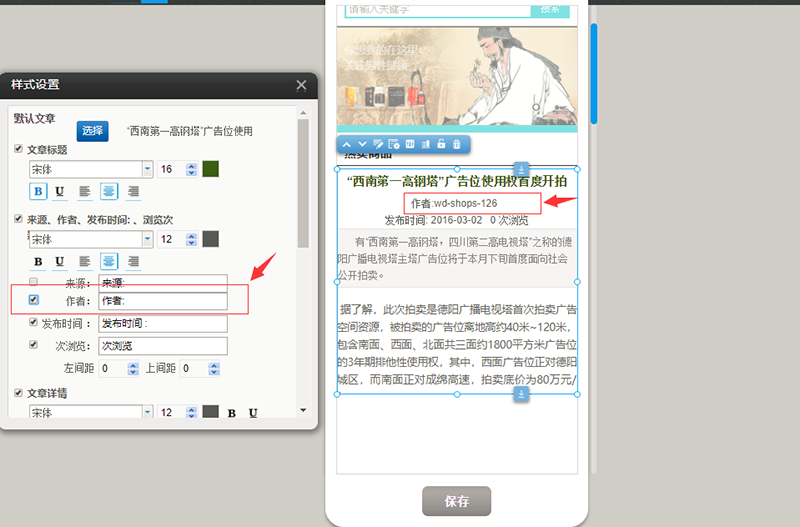This screenshot has height=527, width=800.
Task: Click the 作者 label text field
Action: pyautogui.click(x=162, y=300)
